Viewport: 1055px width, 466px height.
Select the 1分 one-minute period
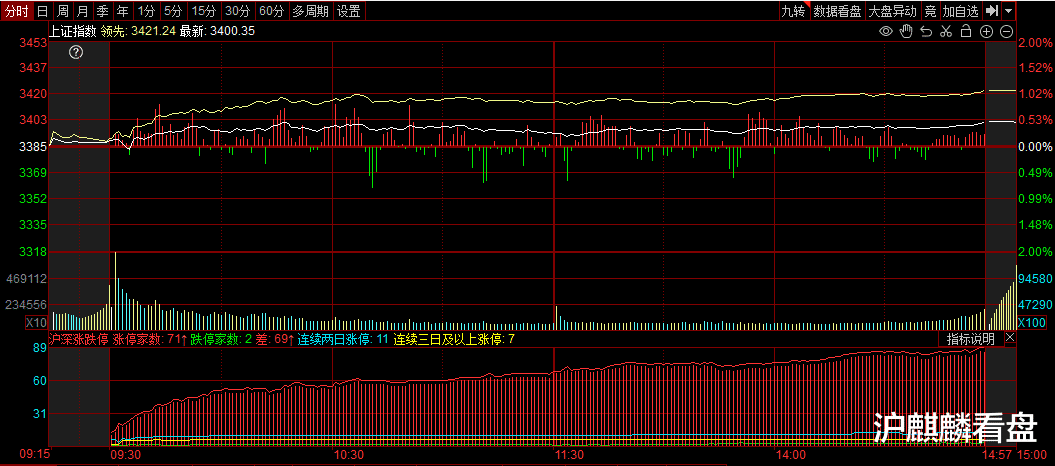[x=146, y=11]
